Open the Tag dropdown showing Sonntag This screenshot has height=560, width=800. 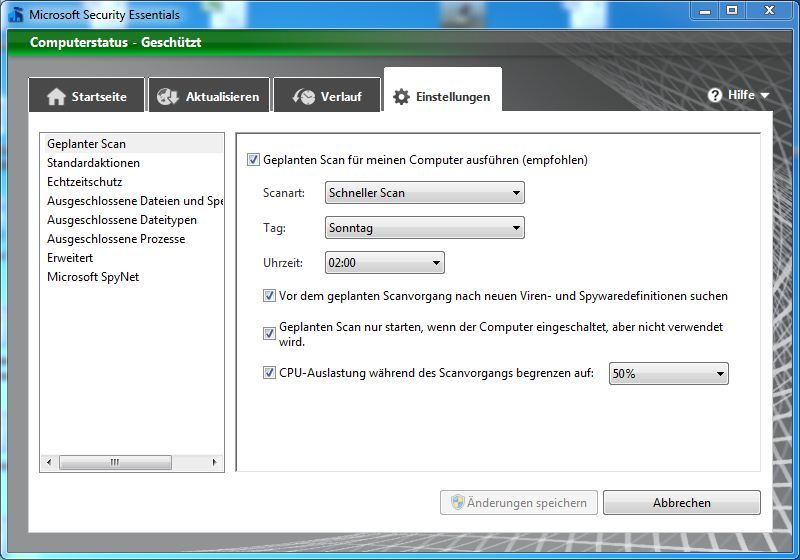click(x=424, y=227)
